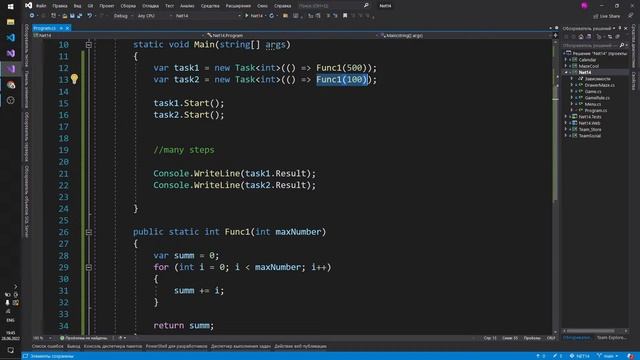Image resolution: width=640 pixels, height=360 pixels.
Task: Click the bookmark toolbar icon
Action: coord(345,16)
